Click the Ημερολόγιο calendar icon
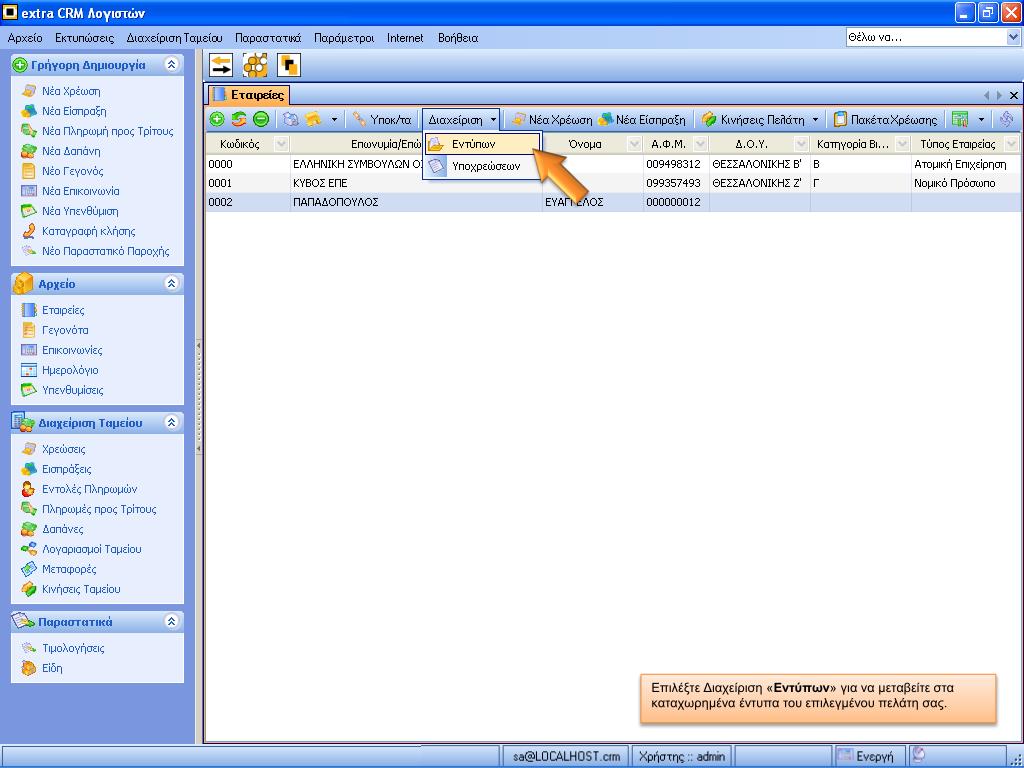Screen dimensions: 1024x768 (x=29, y=370)
